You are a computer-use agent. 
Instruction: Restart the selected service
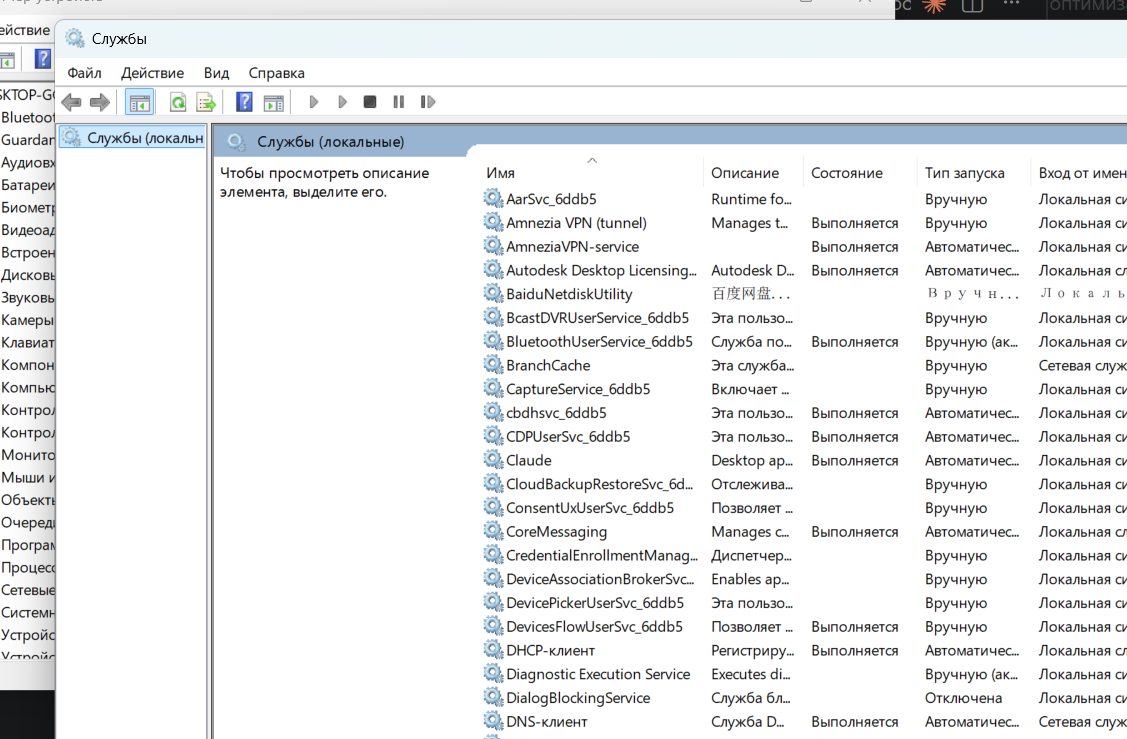point(428,102)
